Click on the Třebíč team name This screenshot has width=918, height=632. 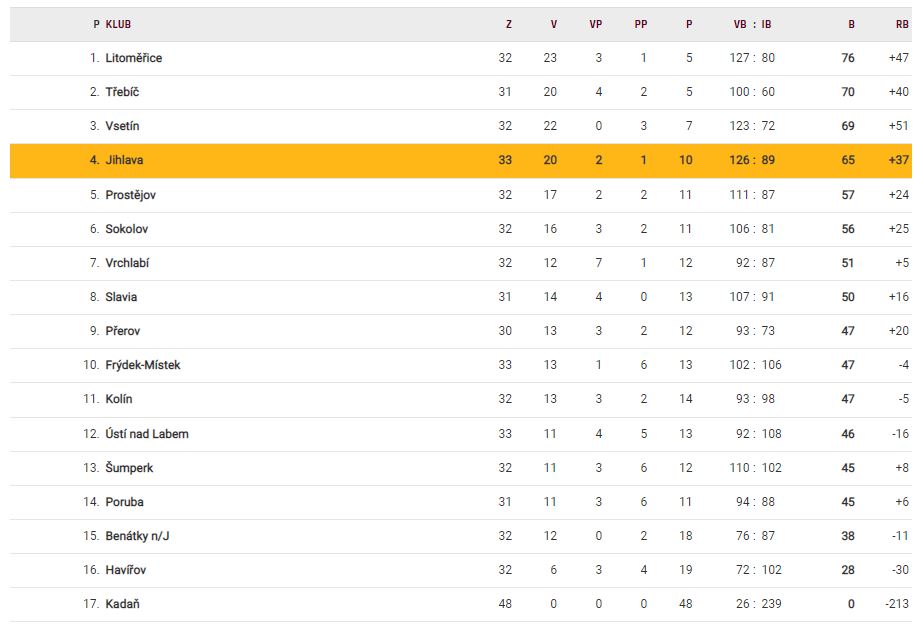tap(122, 92)
